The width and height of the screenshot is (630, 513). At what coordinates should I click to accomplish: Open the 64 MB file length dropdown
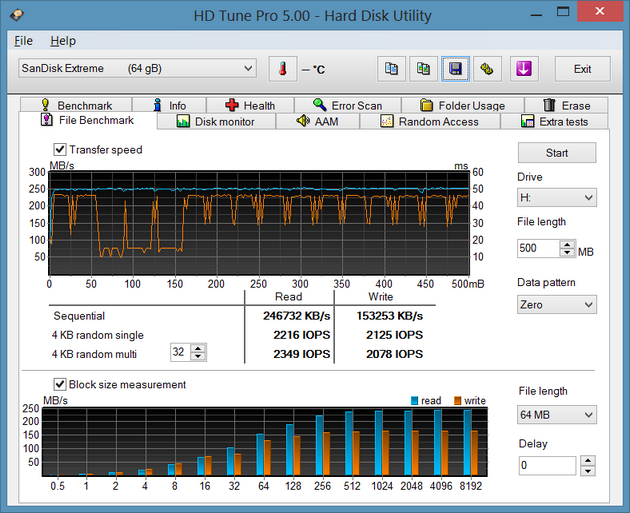click(556, 415)
